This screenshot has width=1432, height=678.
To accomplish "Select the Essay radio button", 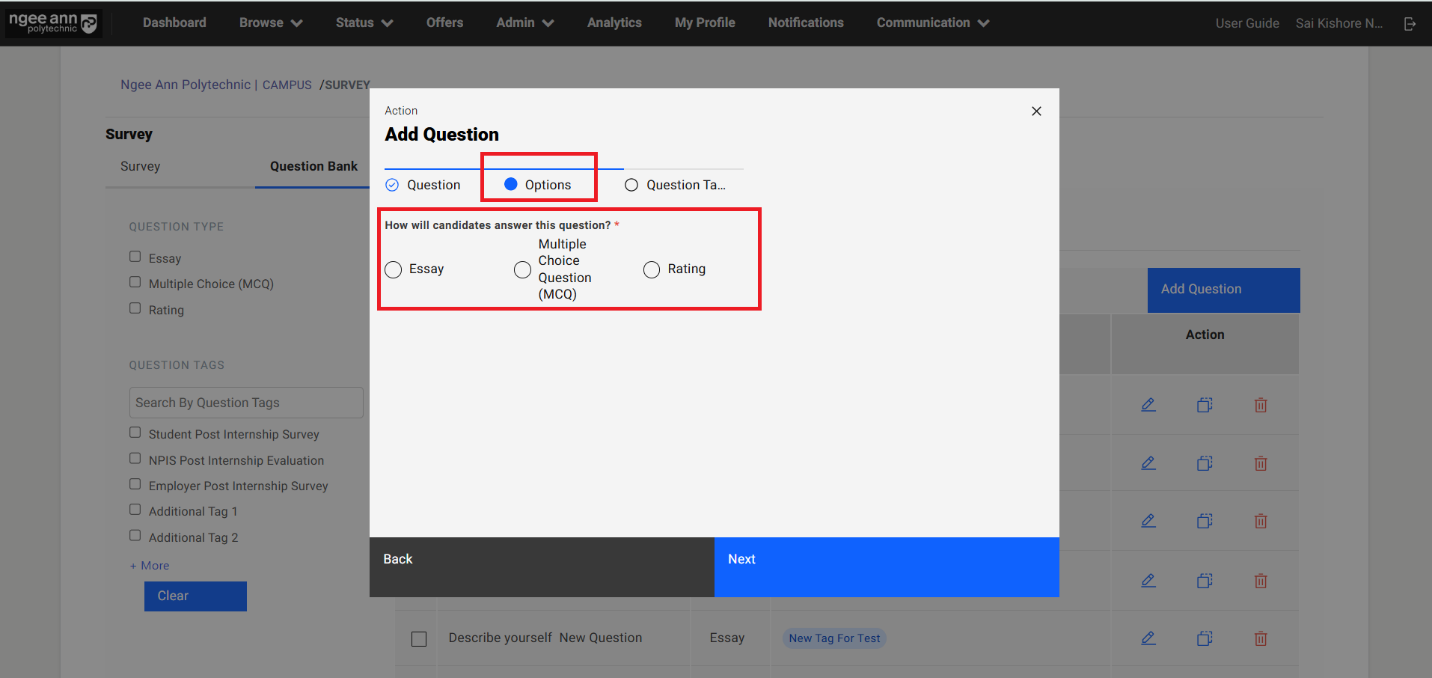I will point(394,269).
